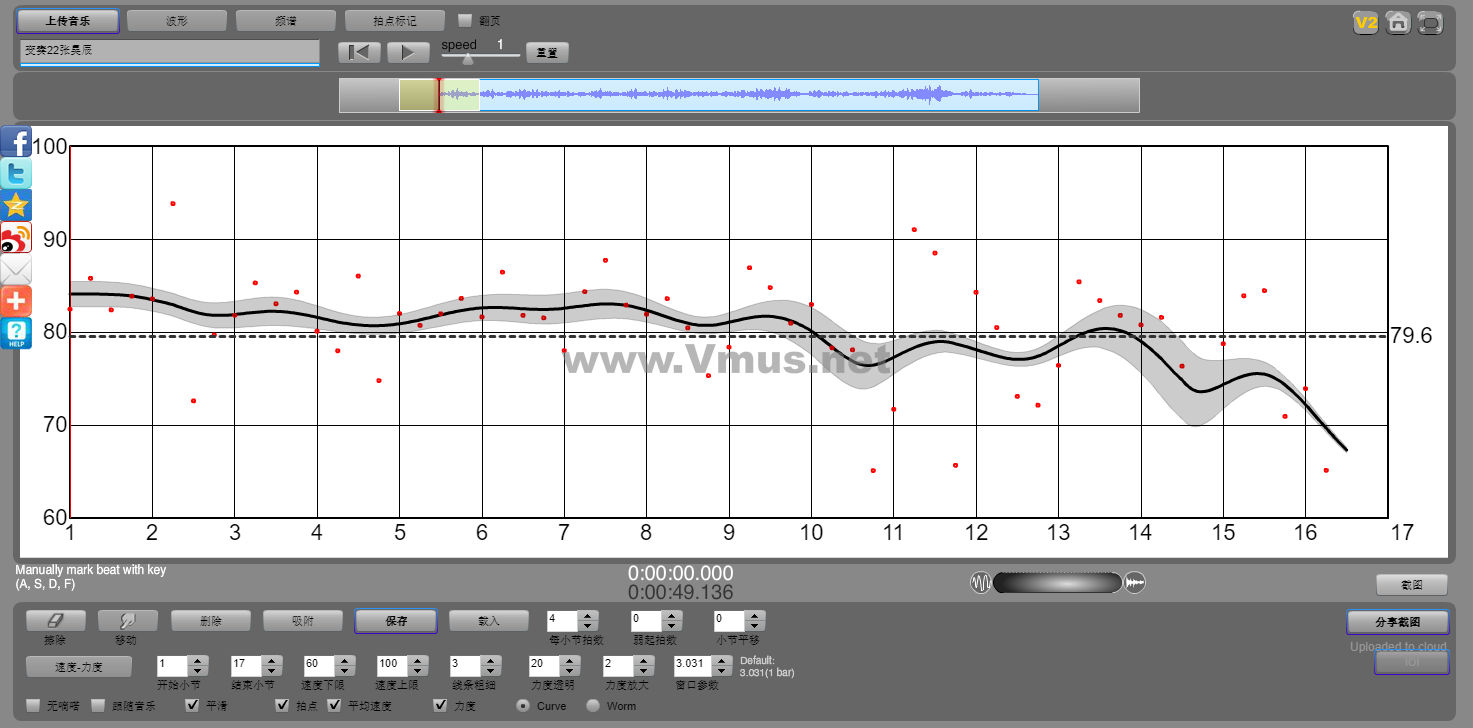This screenshot has width=1473, height=728.
Task: Click the 删除 delete button
Action: tap(211, 621)
